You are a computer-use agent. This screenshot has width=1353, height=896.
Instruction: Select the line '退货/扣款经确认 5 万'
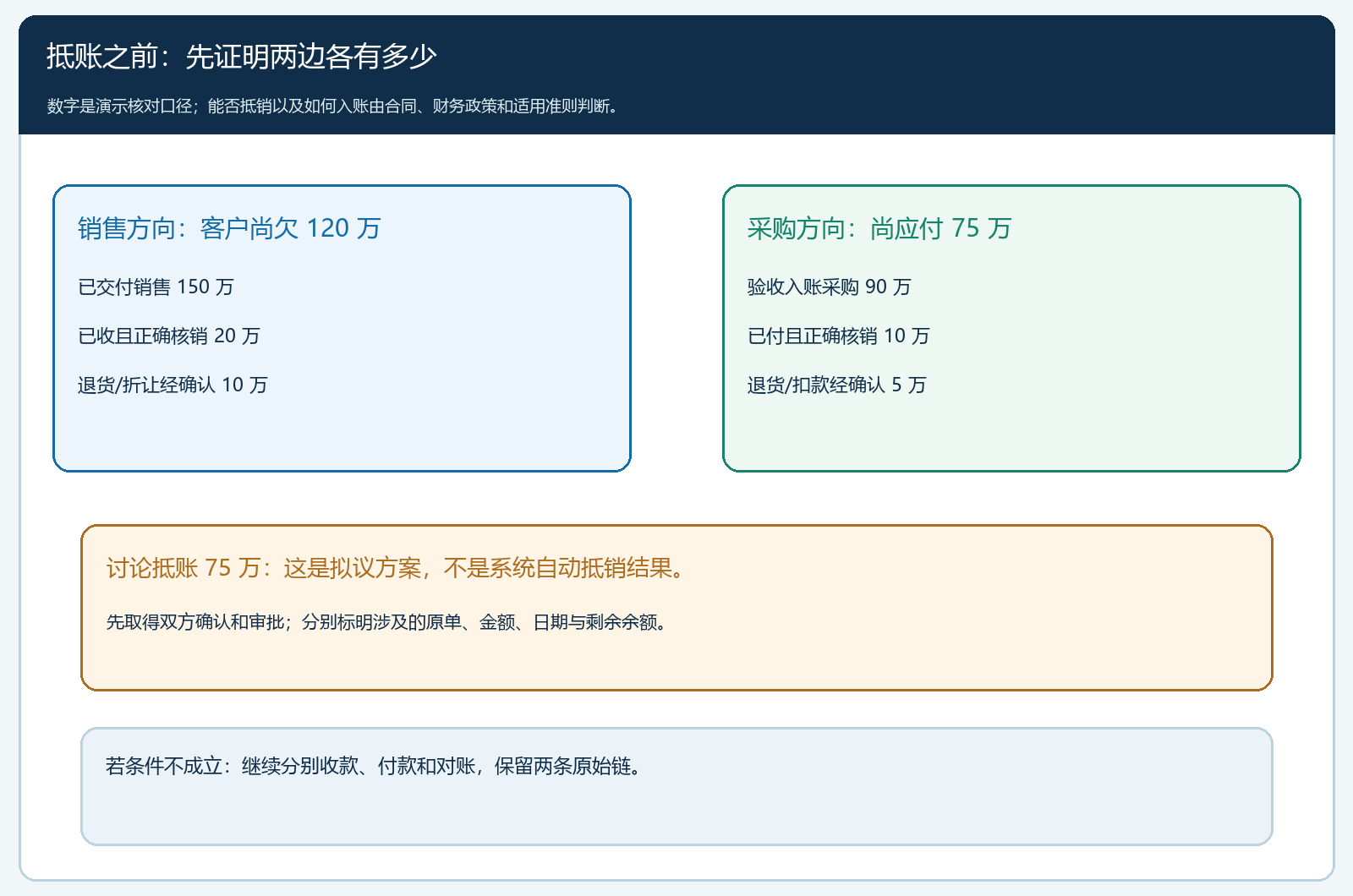[837, 385]
